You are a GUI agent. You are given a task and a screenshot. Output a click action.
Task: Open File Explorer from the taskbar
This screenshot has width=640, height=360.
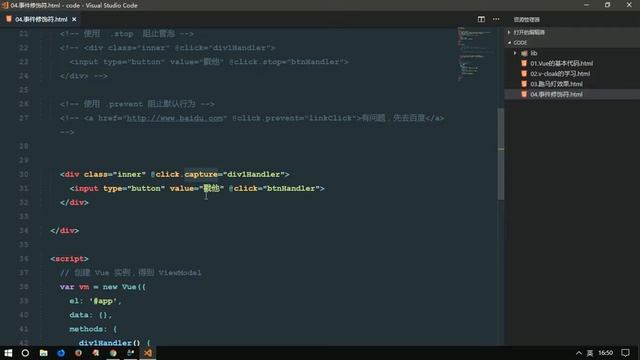[x=43, y=353]
